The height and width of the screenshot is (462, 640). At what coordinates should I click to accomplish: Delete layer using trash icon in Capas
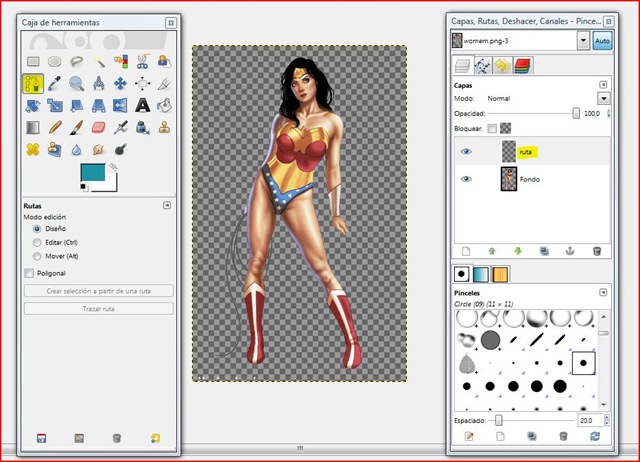click(597, 251)
